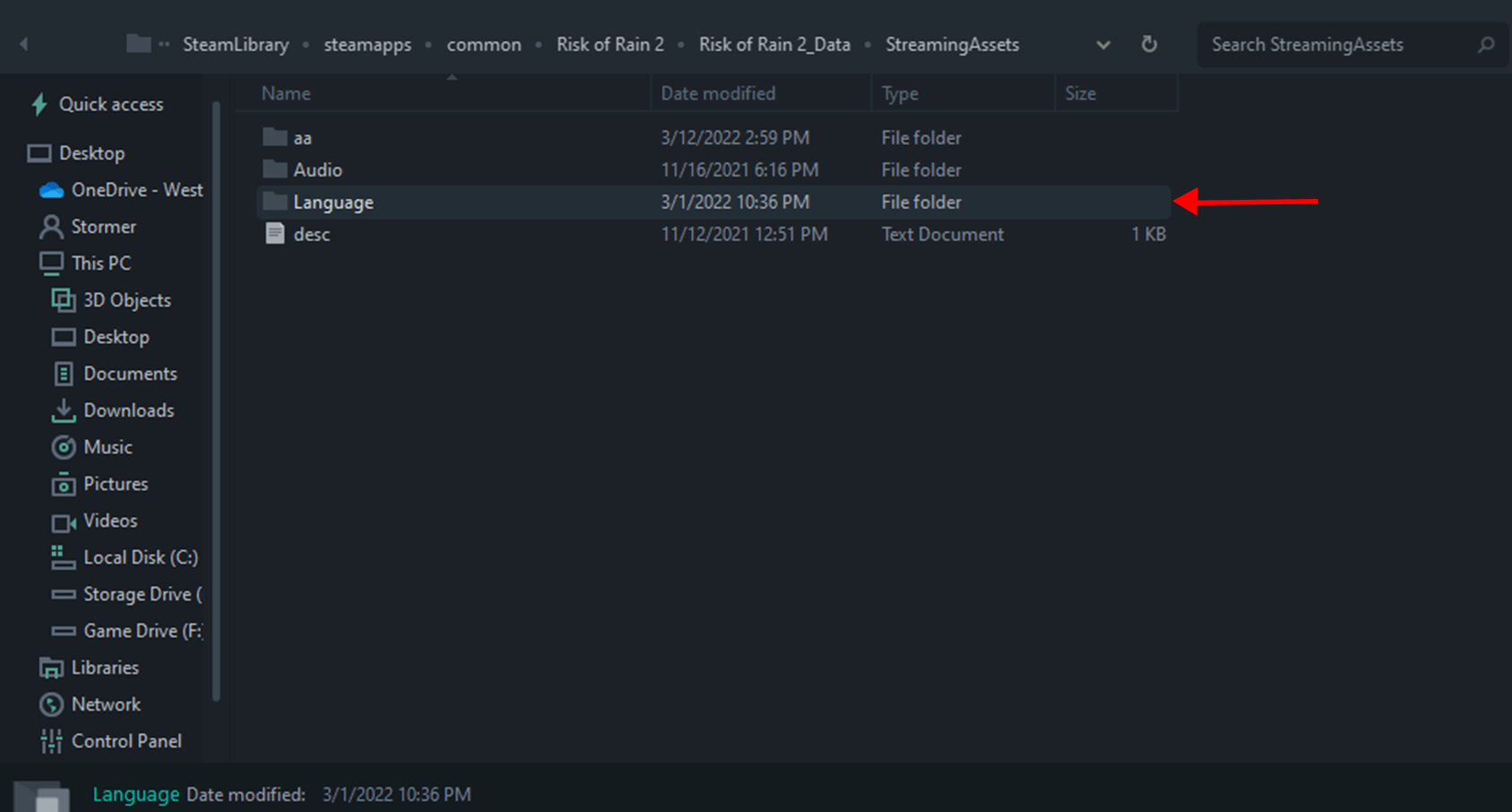
Task: Click the Game Drive (F:) icon
Action: [64, 631]
